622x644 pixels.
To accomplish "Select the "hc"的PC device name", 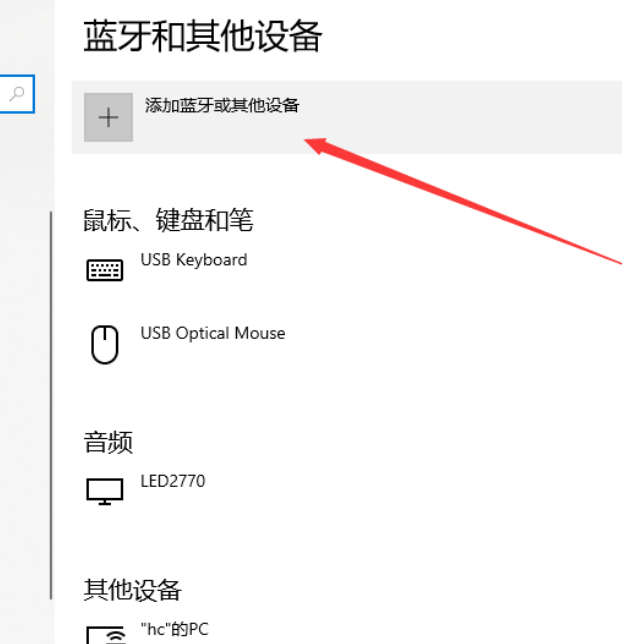I will [x=175, y=630].
